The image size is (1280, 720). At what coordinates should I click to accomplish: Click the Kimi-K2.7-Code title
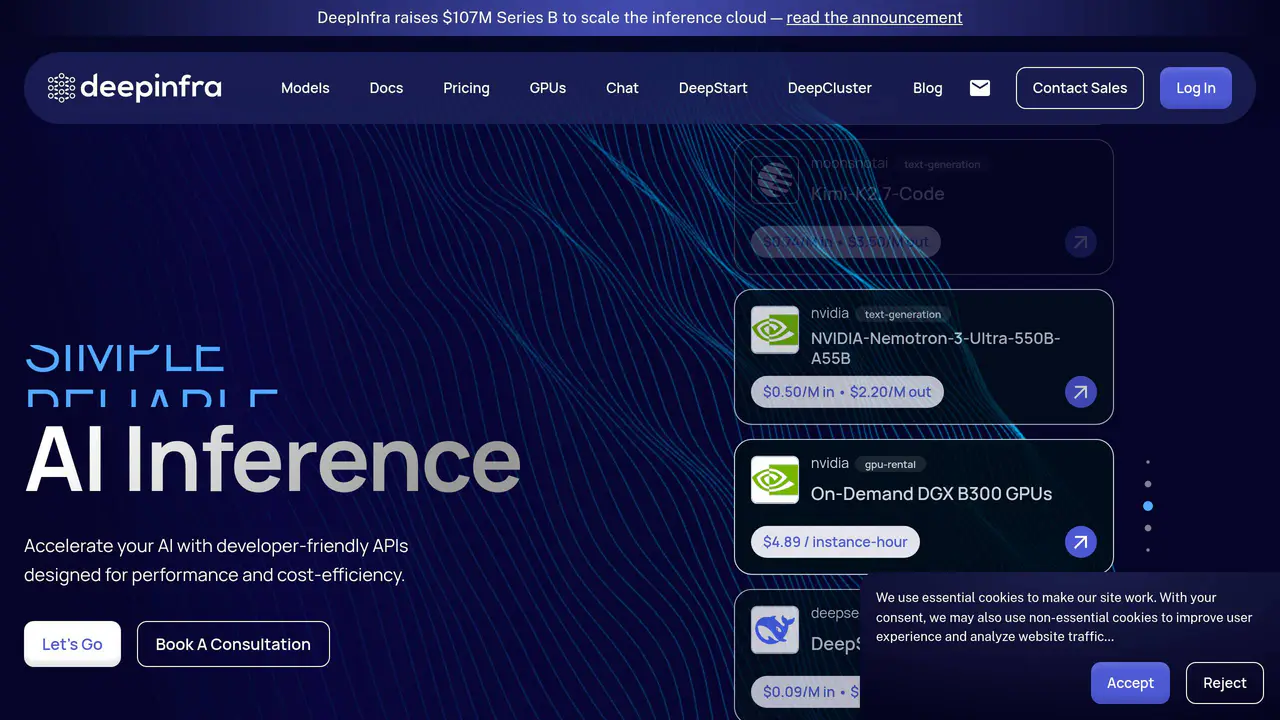(877, 193)
